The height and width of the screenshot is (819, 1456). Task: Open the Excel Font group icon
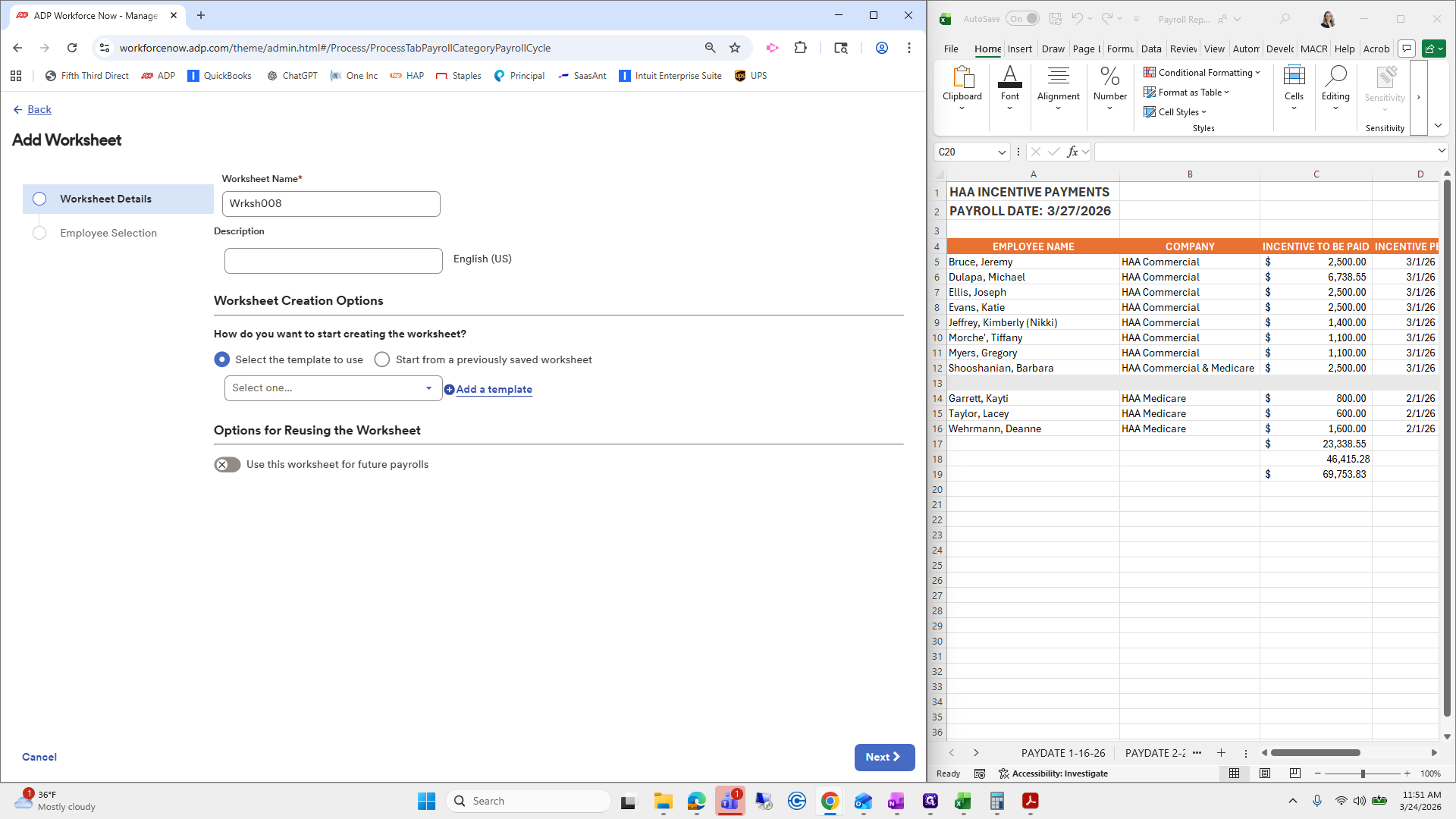pyautogui.click(x=1009, y=77)
